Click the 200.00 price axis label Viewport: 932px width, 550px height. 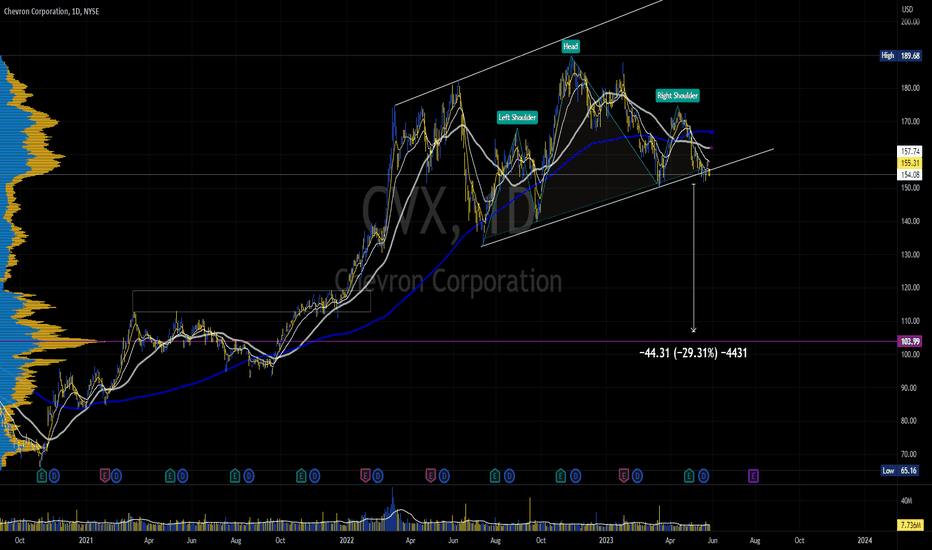[910, 22]
